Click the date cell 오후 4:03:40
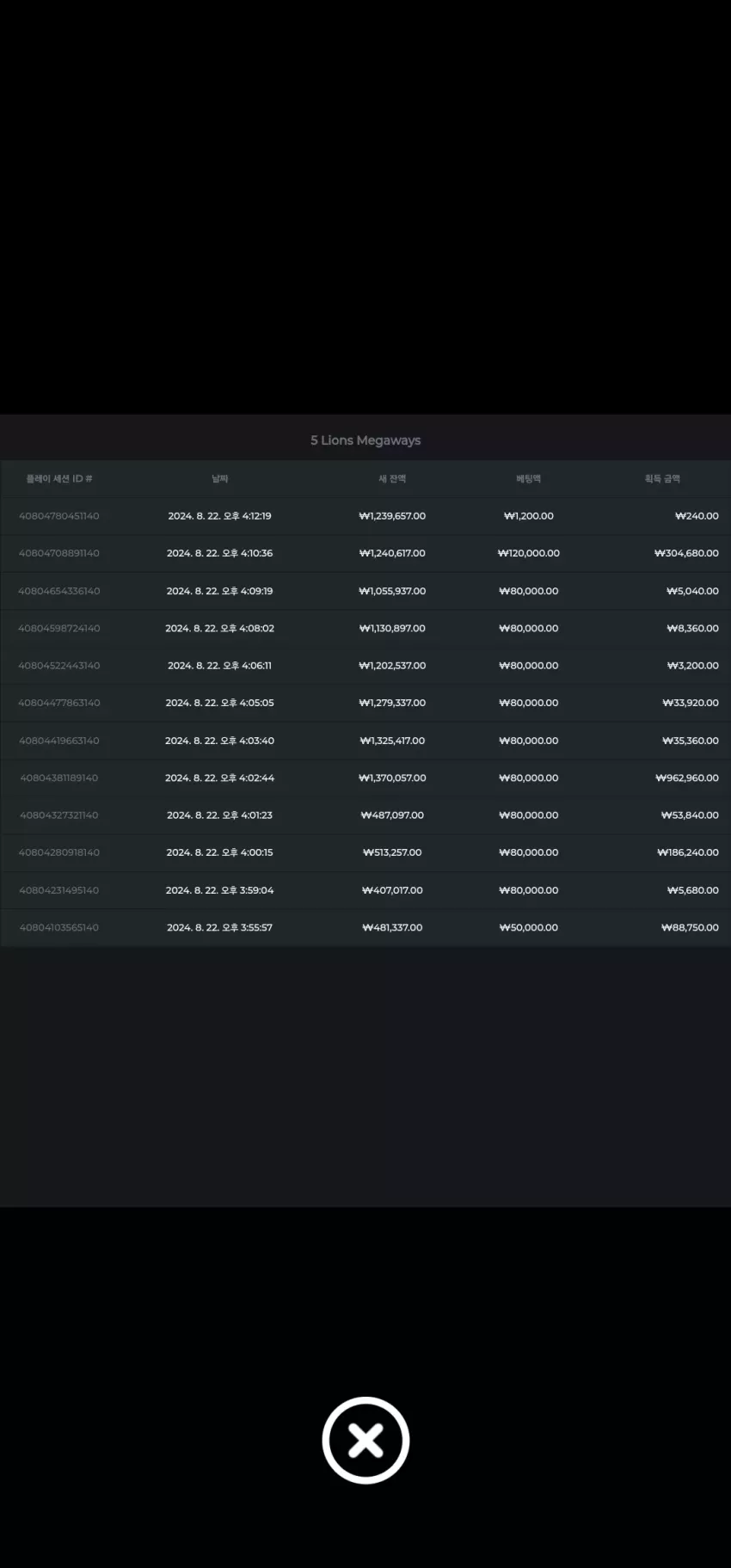 [220, 741]
